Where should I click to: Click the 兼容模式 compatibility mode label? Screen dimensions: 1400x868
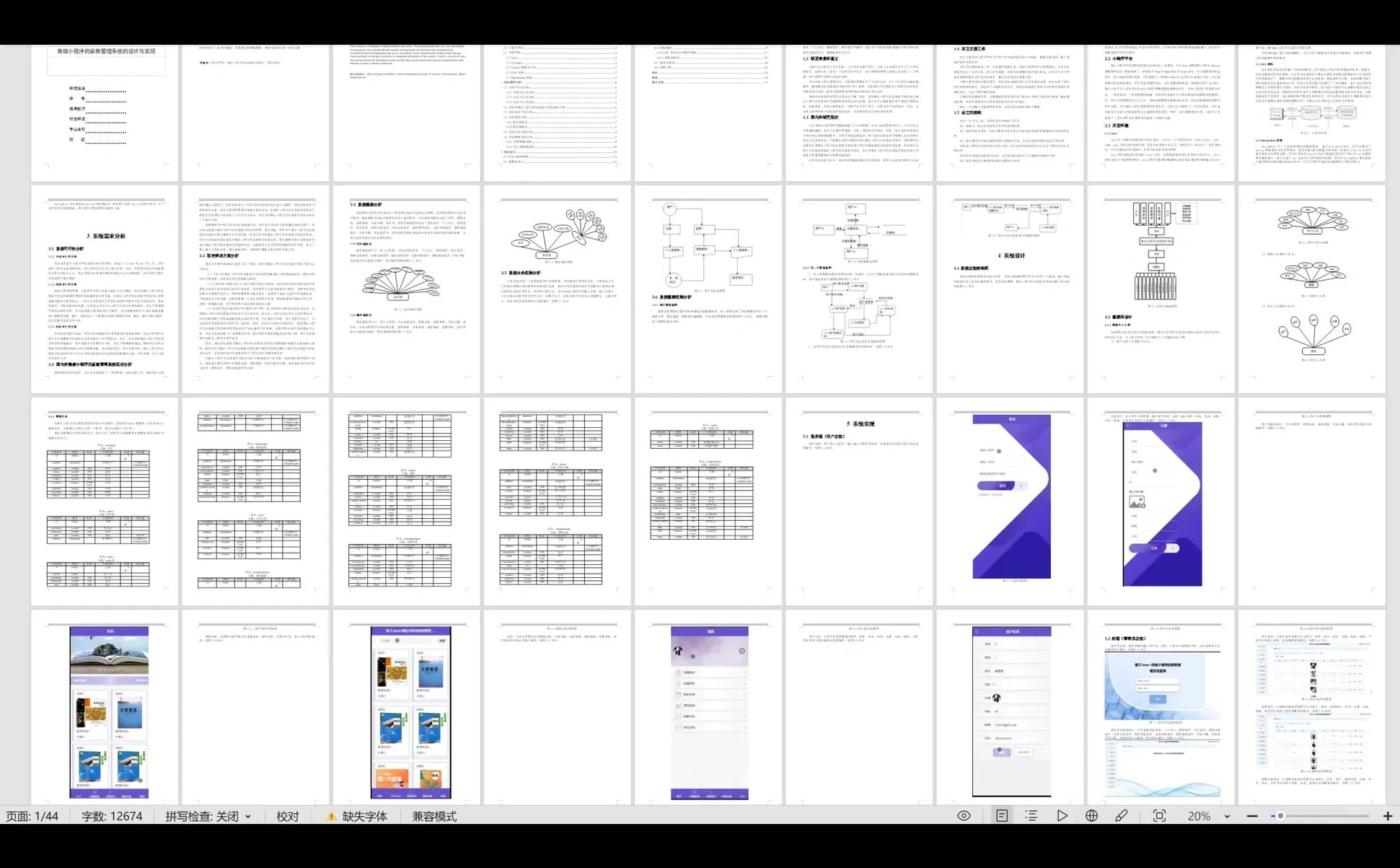434,817
